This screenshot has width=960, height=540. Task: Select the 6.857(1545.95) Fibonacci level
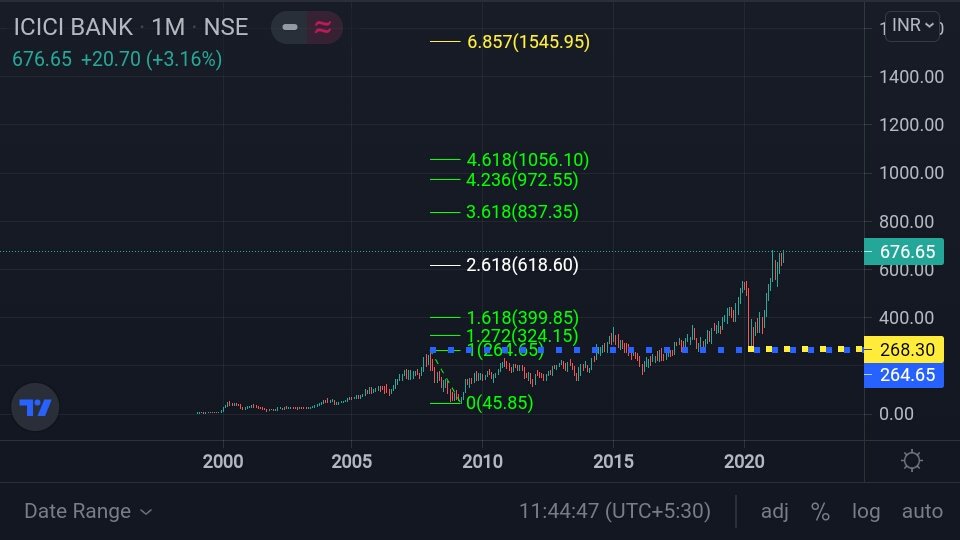[x=528, y=42]
